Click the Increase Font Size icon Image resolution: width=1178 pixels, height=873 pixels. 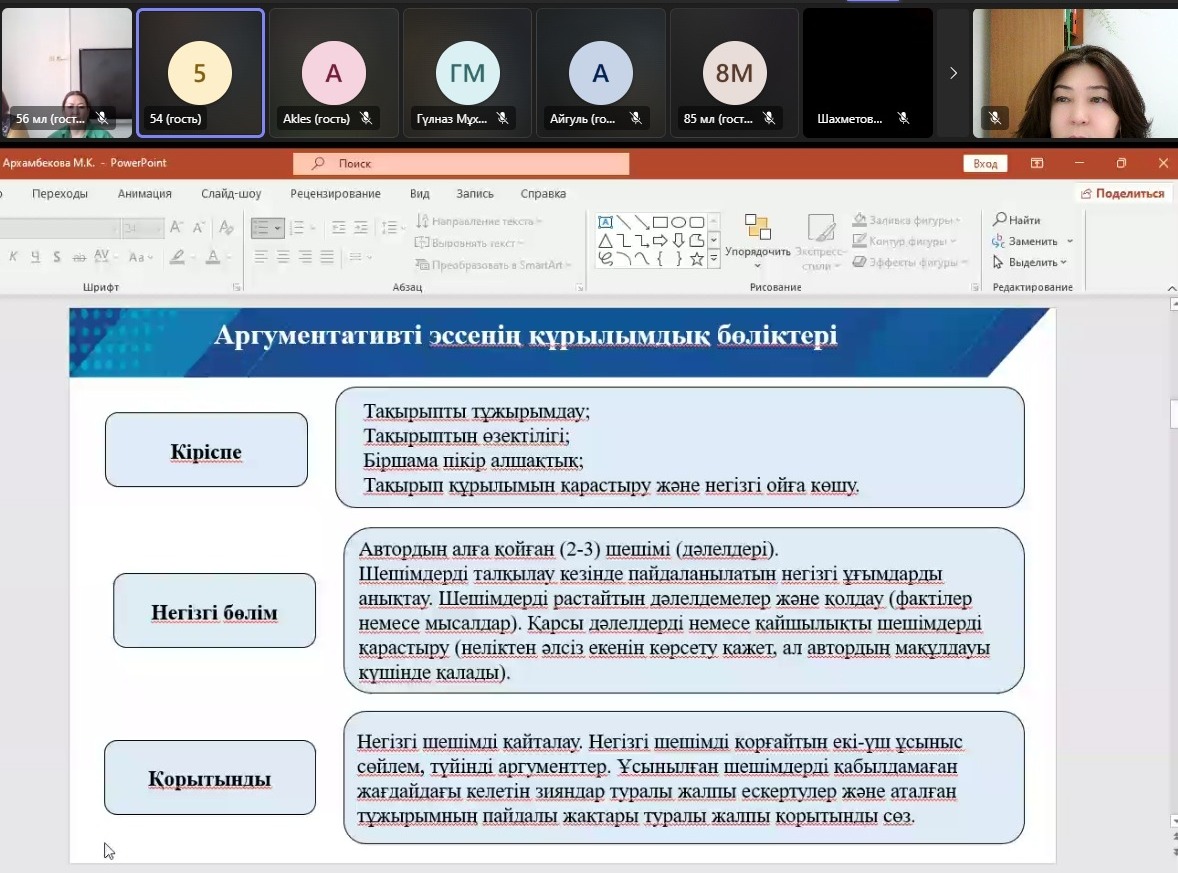pos(176,227)
